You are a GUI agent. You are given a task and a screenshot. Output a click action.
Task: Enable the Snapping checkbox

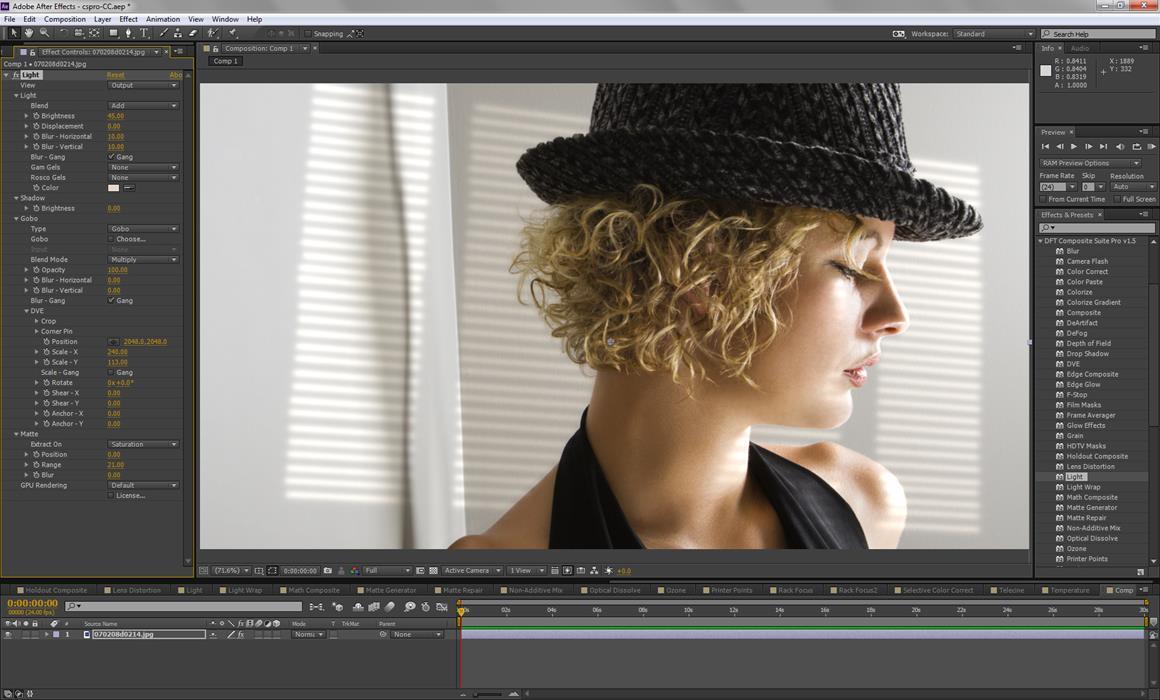307,33
